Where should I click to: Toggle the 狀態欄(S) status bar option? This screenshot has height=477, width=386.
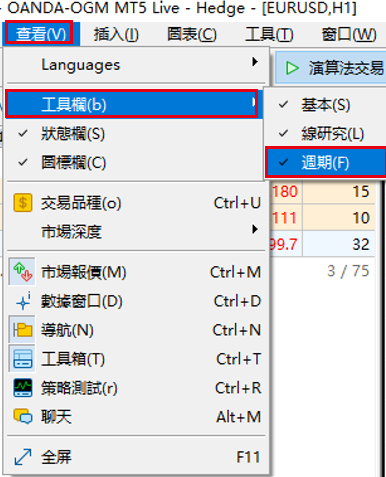click(x=133, y=134)
